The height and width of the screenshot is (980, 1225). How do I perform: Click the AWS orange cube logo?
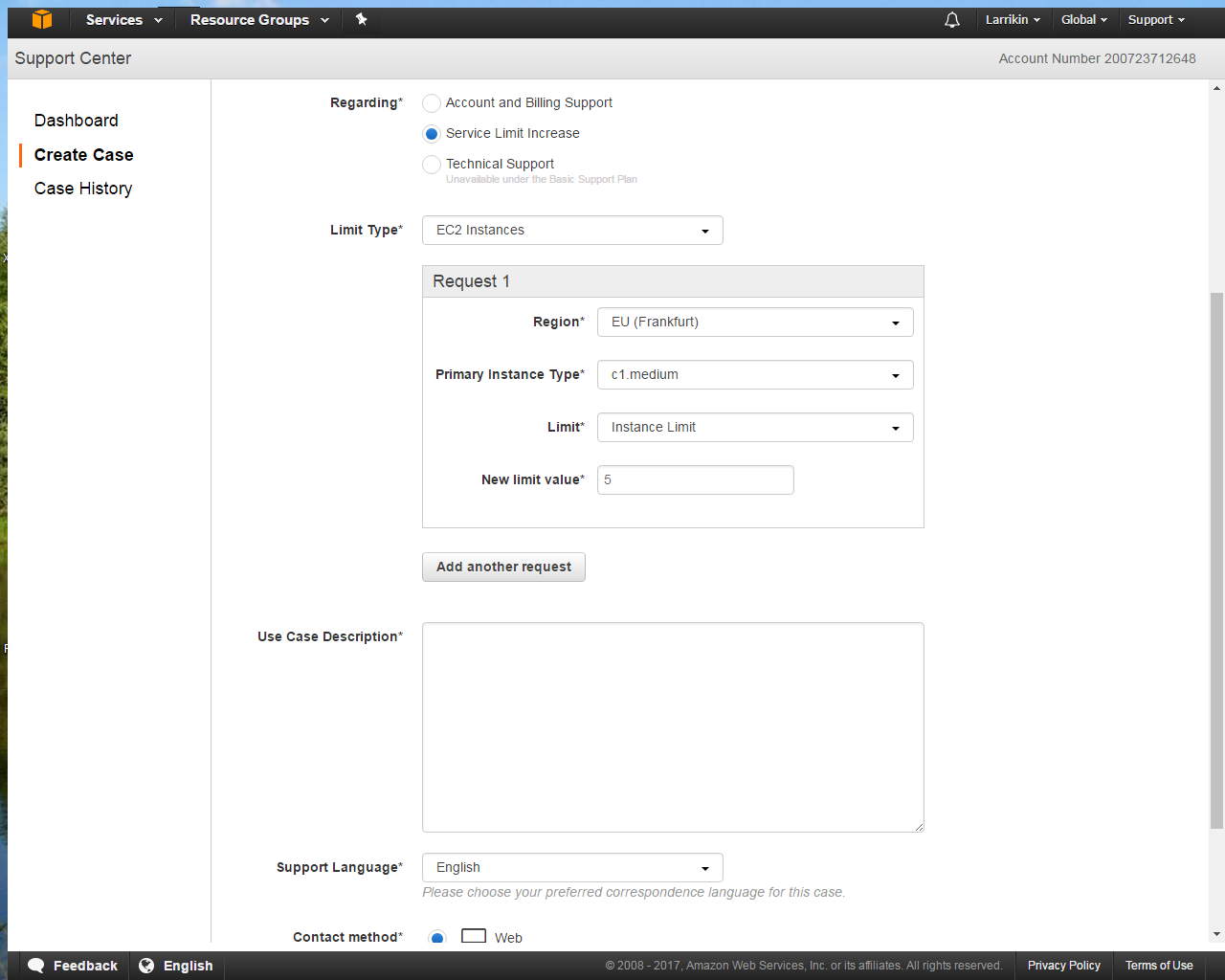tap(41, 19)
